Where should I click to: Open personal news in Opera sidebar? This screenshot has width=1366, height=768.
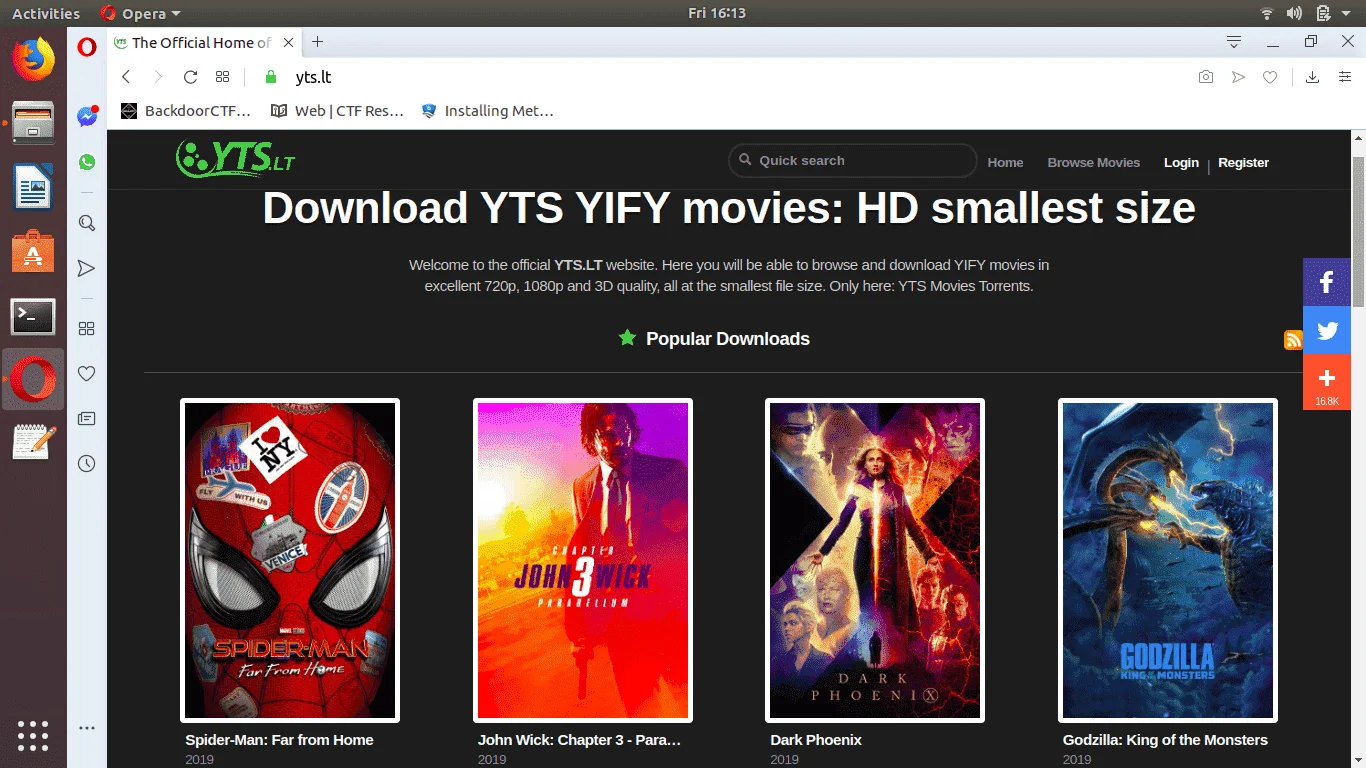coord(87,418)
